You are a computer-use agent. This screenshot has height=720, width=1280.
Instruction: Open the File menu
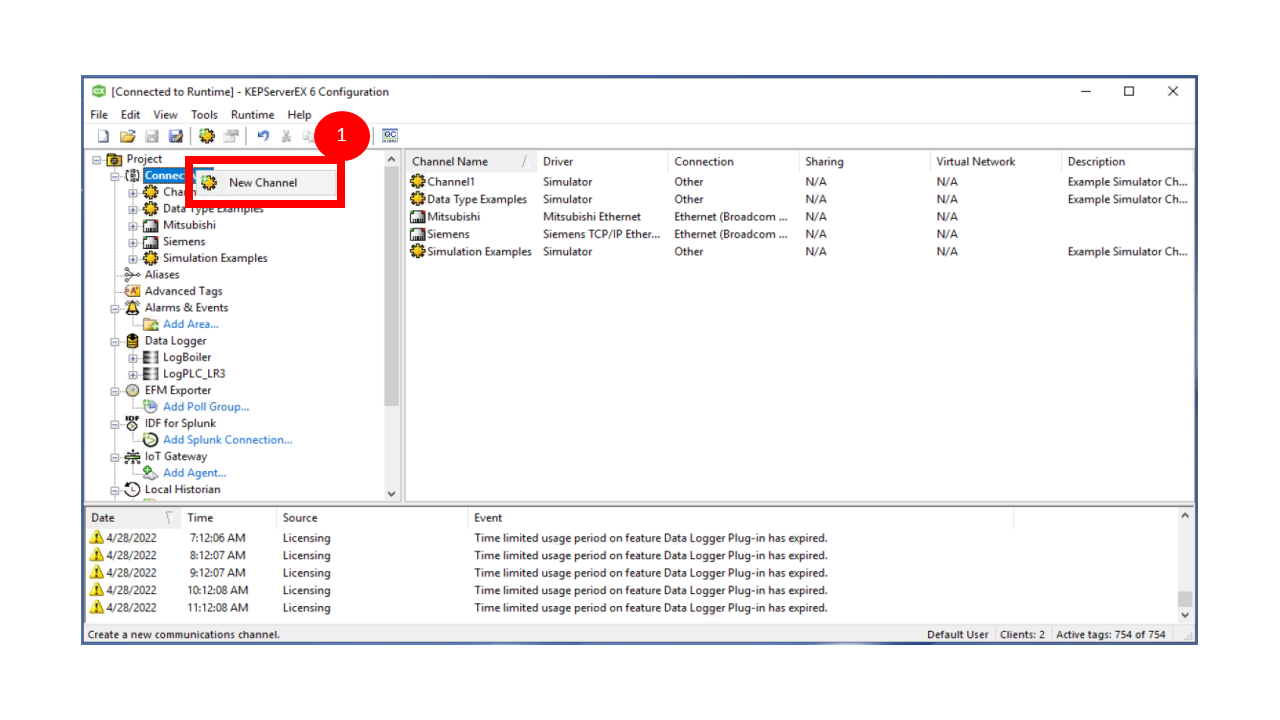[x=99, y=115]
